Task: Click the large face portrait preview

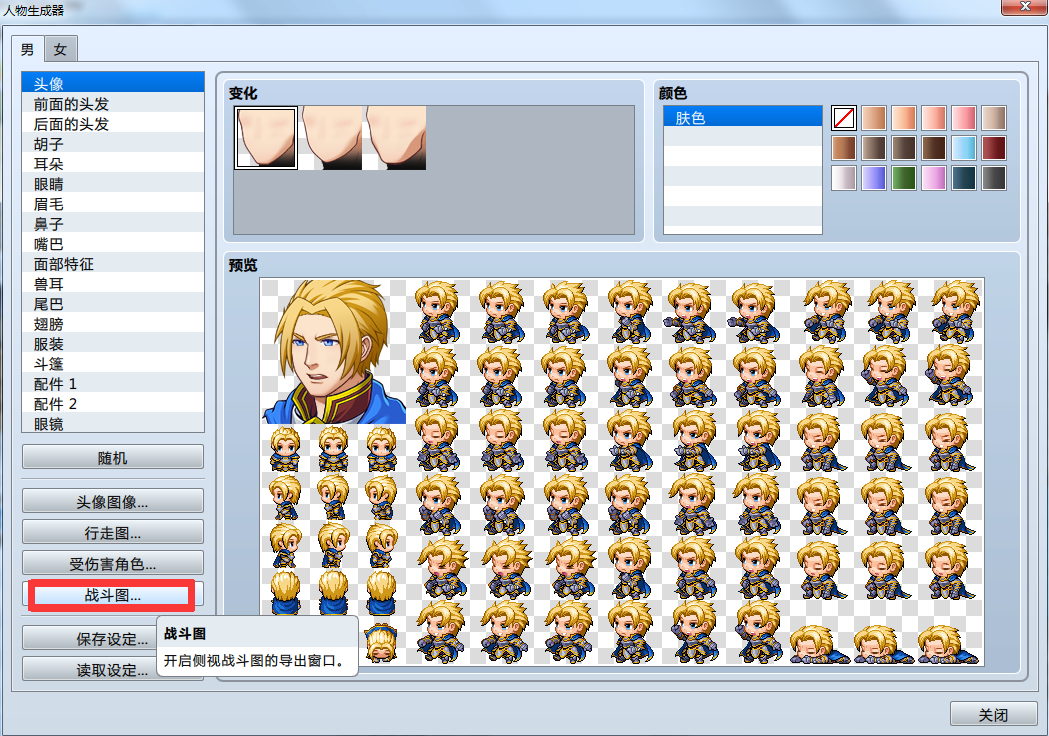Action: [x=333, y=351]
